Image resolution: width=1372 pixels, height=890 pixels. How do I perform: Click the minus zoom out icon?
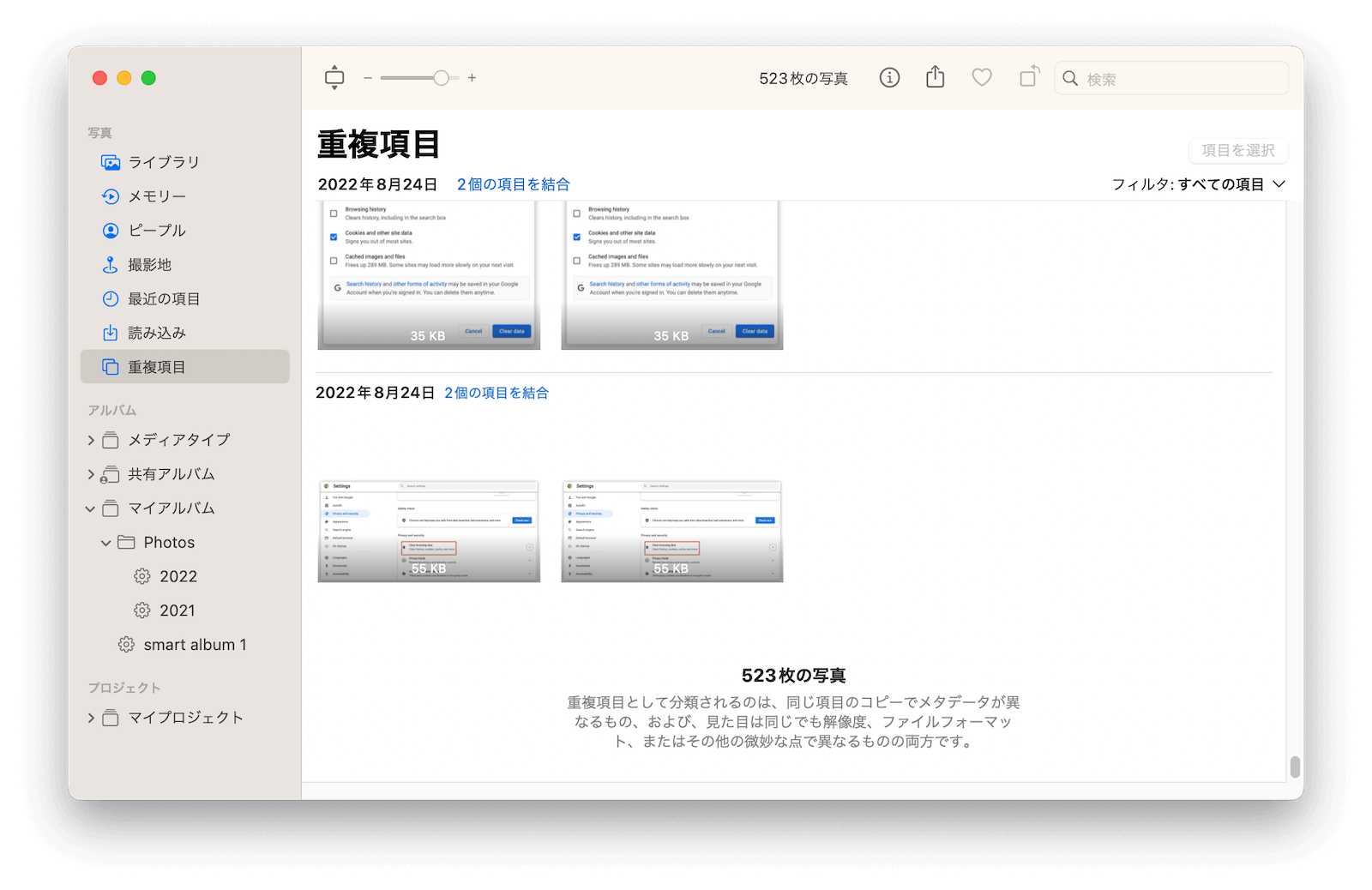pos(368,78)
